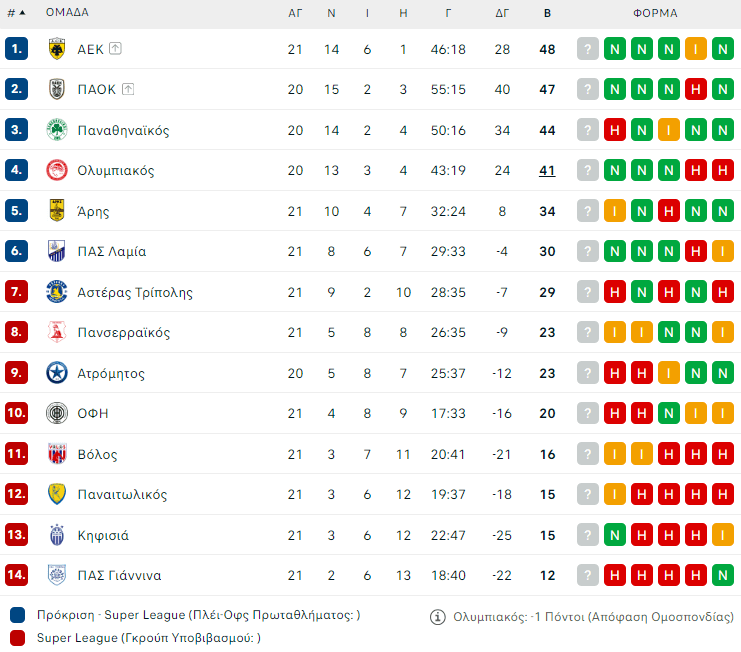The image size is (741, 652).
Task: Click the blue Super League promotion legend swatch
Action: tap(18, 615)
